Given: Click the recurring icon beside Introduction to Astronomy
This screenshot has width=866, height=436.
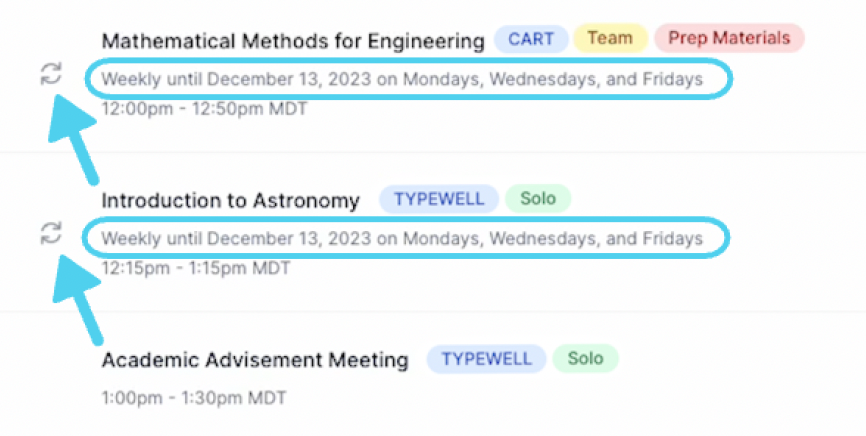Looking at the screenshot, I should coord(51,233).
